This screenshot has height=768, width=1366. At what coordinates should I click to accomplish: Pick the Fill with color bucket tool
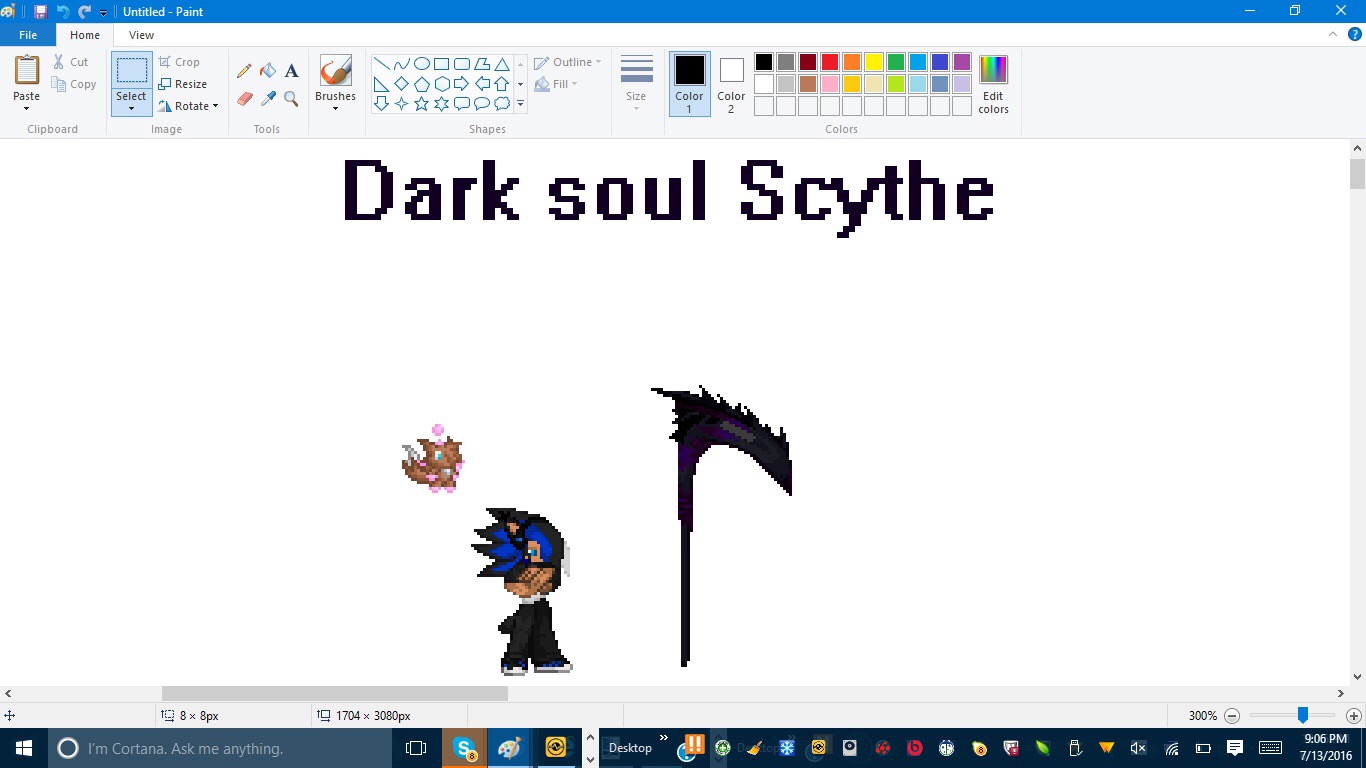click(x=268, y=71)
